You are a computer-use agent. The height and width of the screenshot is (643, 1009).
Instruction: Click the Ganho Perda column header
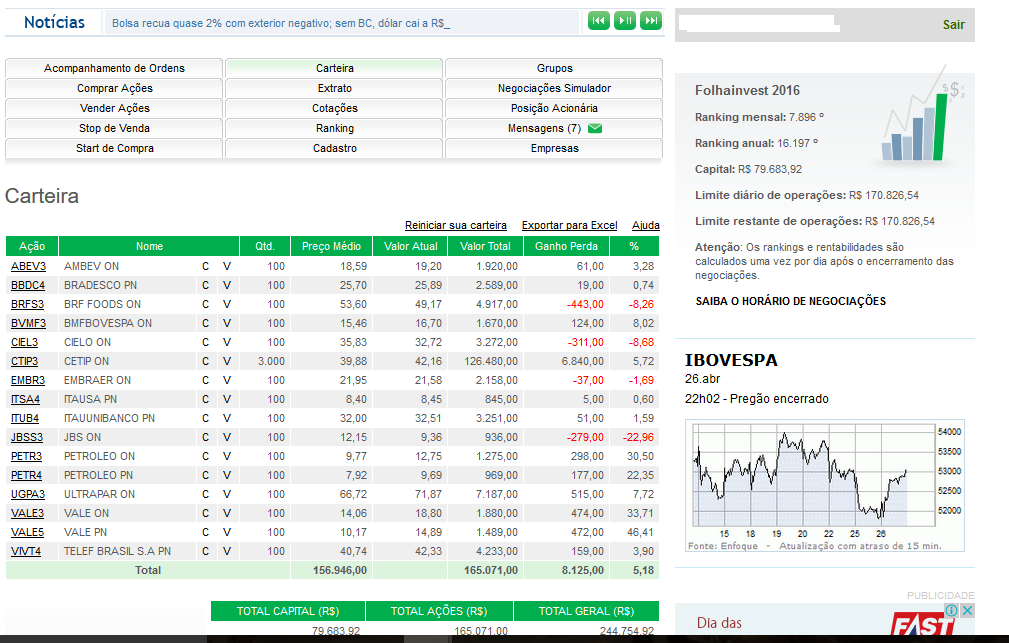(x=566, y=246)
